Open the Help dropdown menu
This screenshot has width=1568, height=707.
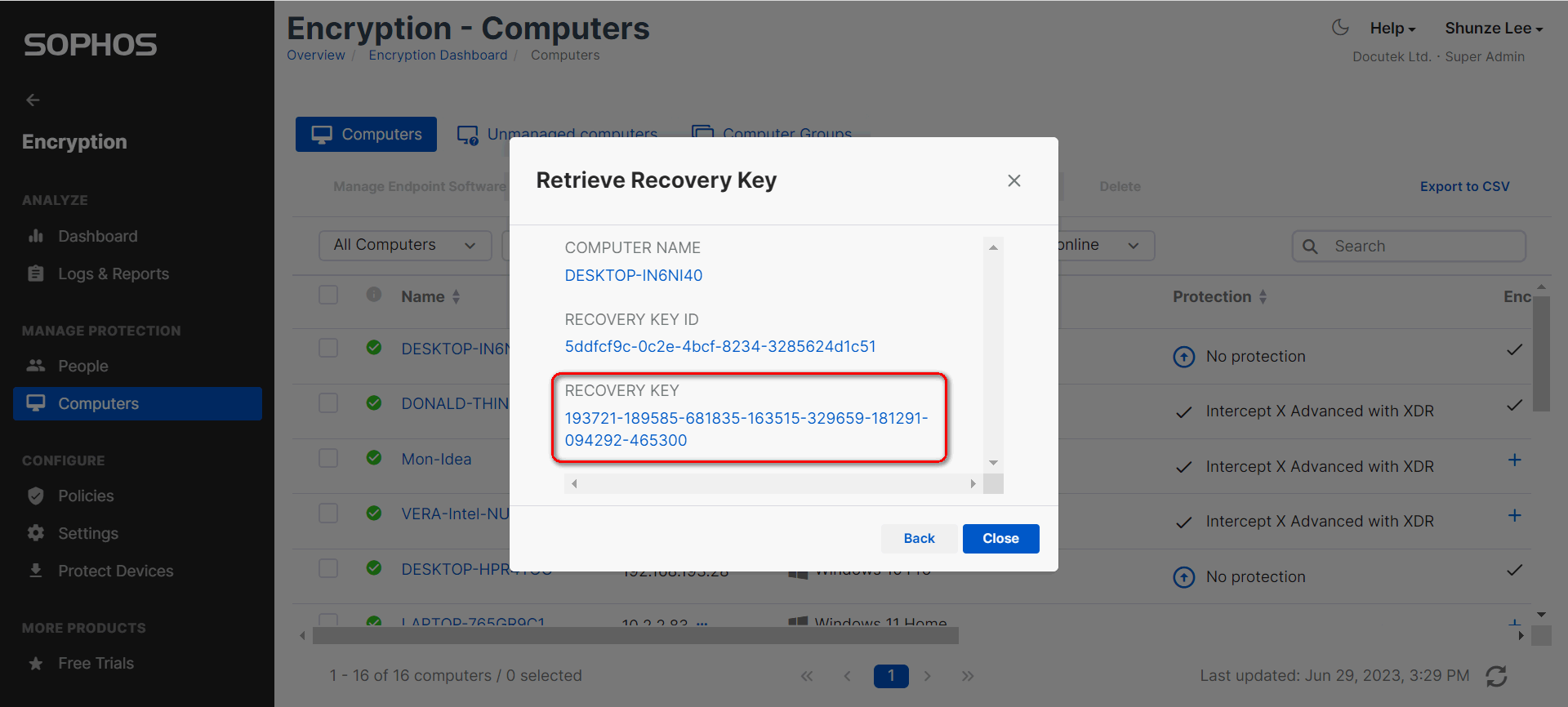(x=1392, y=28)
